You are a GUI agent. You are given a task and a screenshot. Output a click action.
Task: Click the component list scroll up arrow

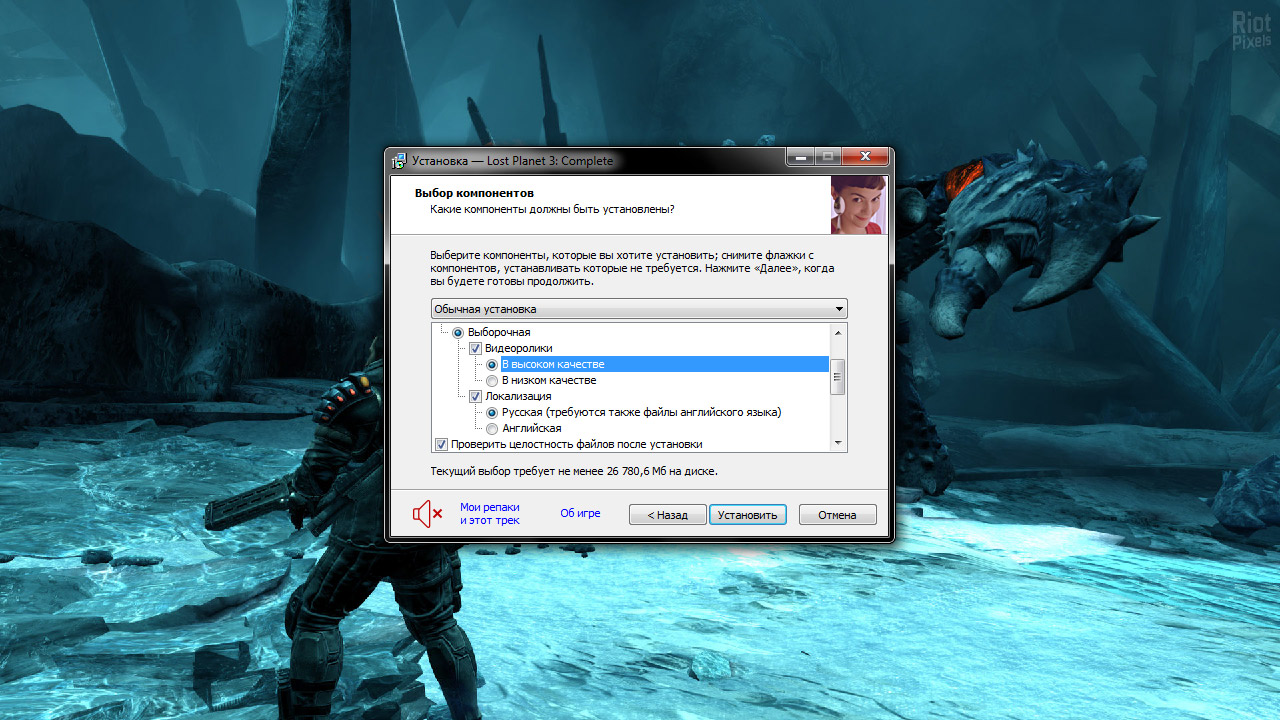coord(838,331)
